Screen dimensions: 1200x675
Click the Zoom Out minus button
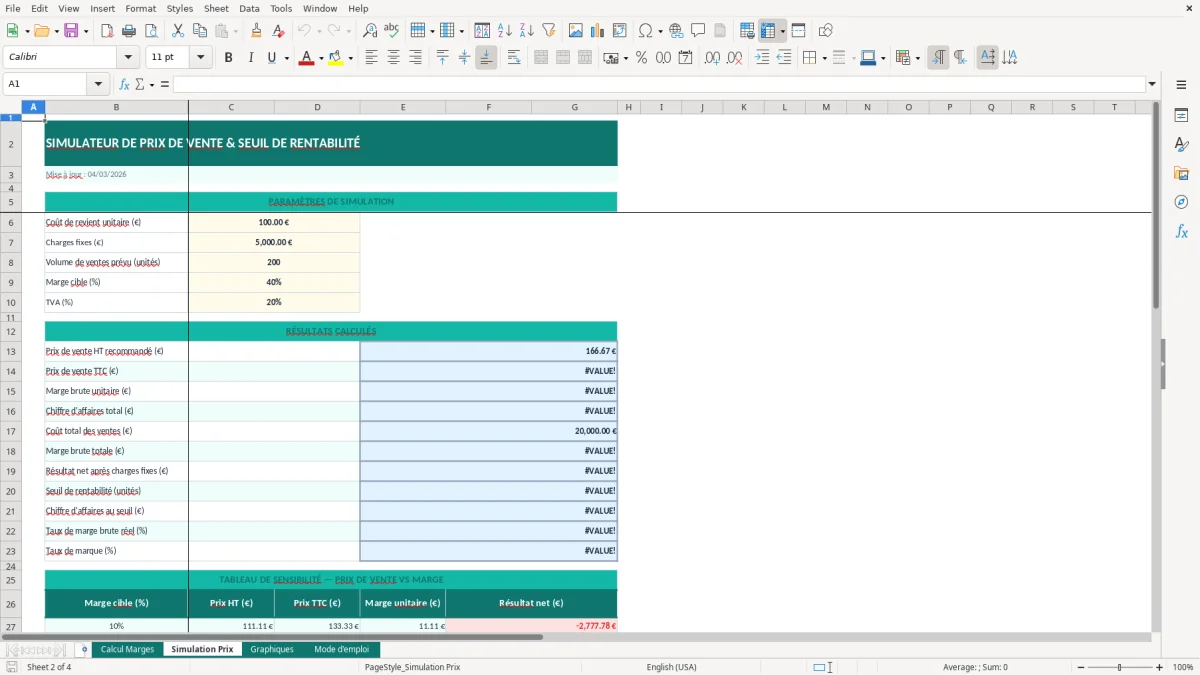pos(1079,667)
